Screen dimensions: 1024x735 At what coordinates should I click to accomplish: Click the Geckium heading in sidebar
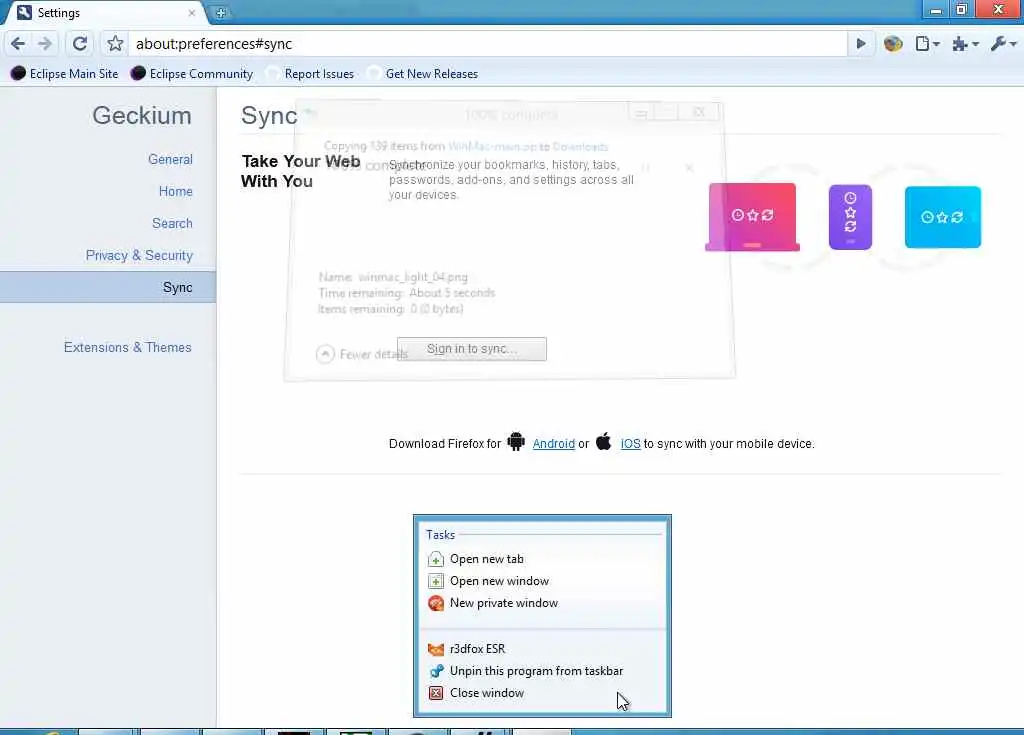coord(142,116)
